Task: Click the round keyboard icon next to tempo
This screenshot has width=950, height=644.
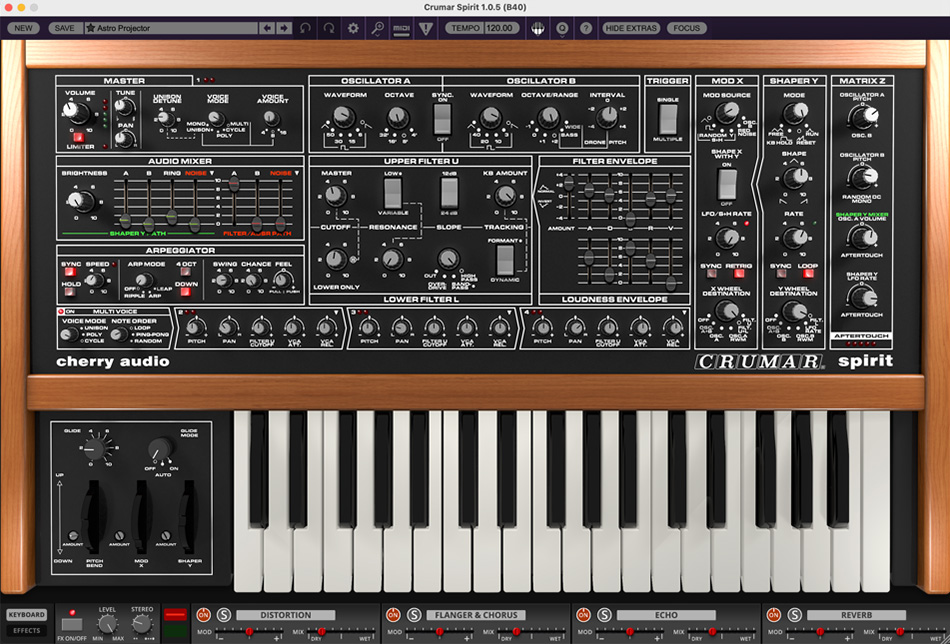Action: pos(537,28)
